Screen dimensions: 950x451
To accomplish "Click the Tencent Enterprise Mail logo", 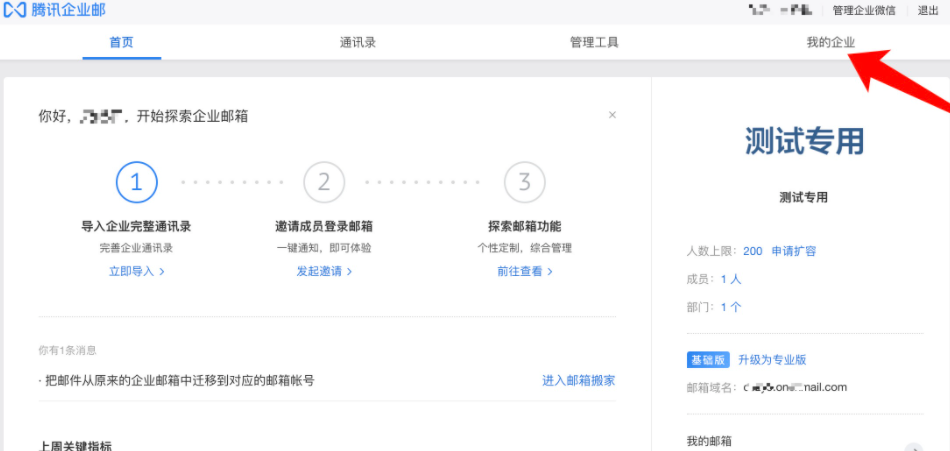I will point(56,10).
